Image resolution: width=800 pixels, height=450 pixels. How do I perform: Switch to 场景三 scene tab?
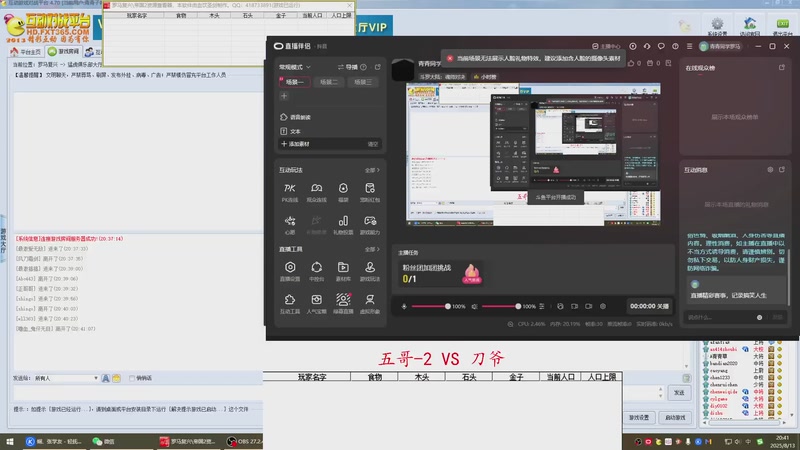tap(363, 82)
